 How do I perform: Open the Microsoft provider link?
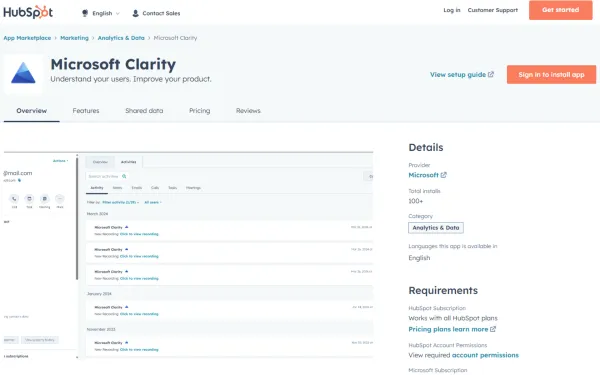click(x=423, y=175)
